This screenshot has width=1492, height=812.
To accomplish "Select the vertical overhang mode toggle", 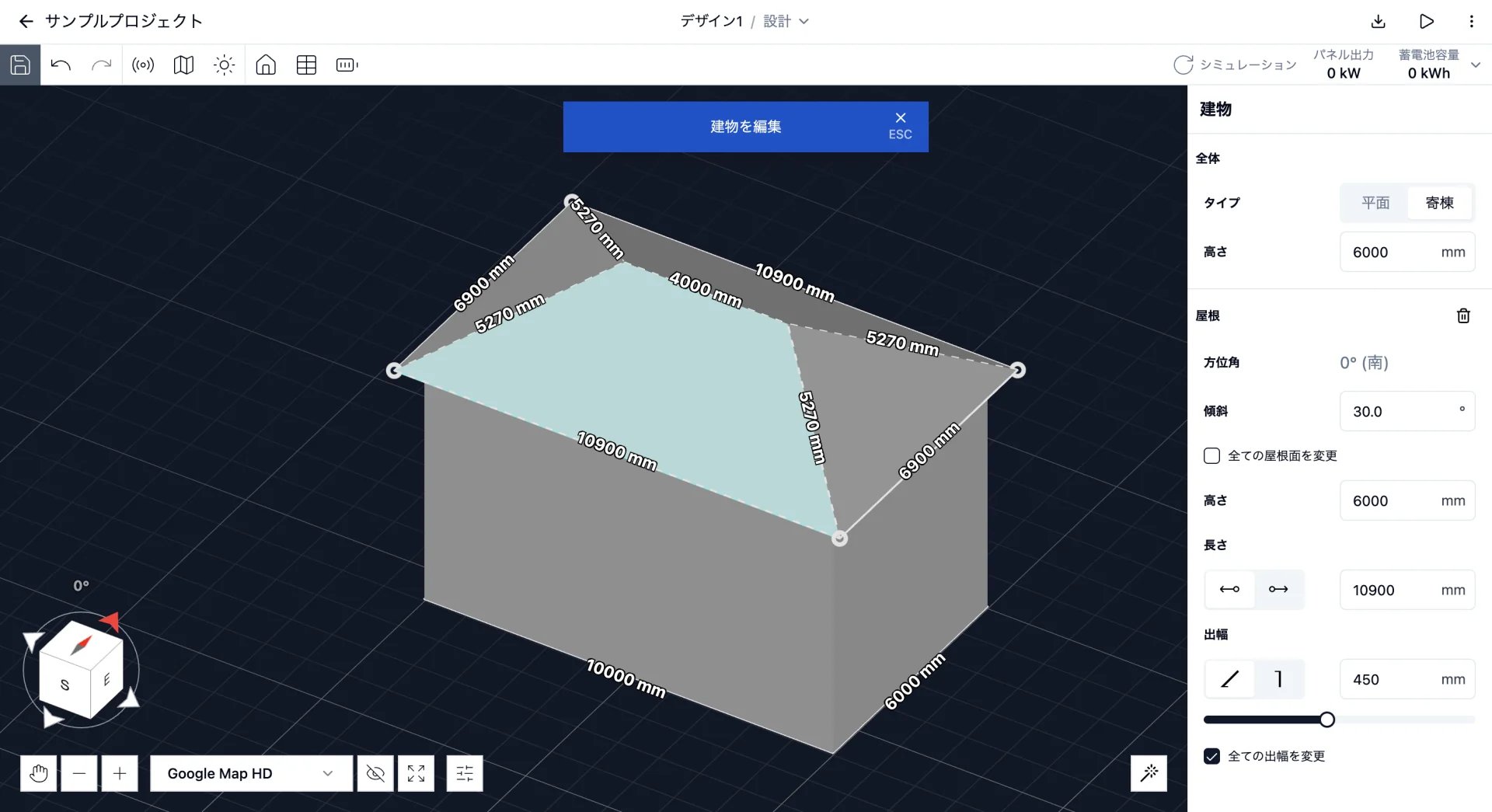I will pos(1278,679).
